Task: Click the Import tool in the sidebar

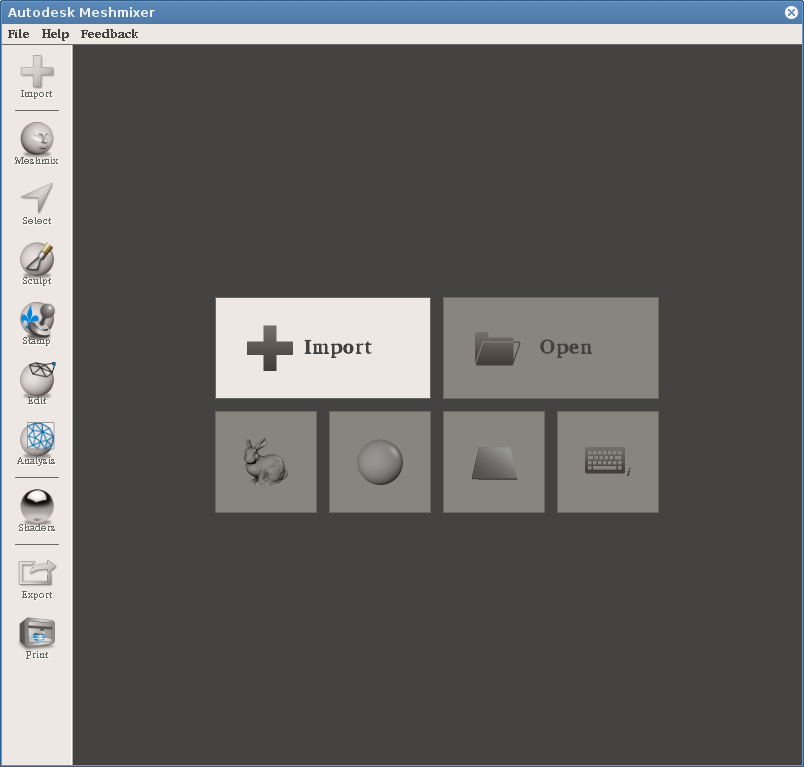Action: click(x=36, y=77)
